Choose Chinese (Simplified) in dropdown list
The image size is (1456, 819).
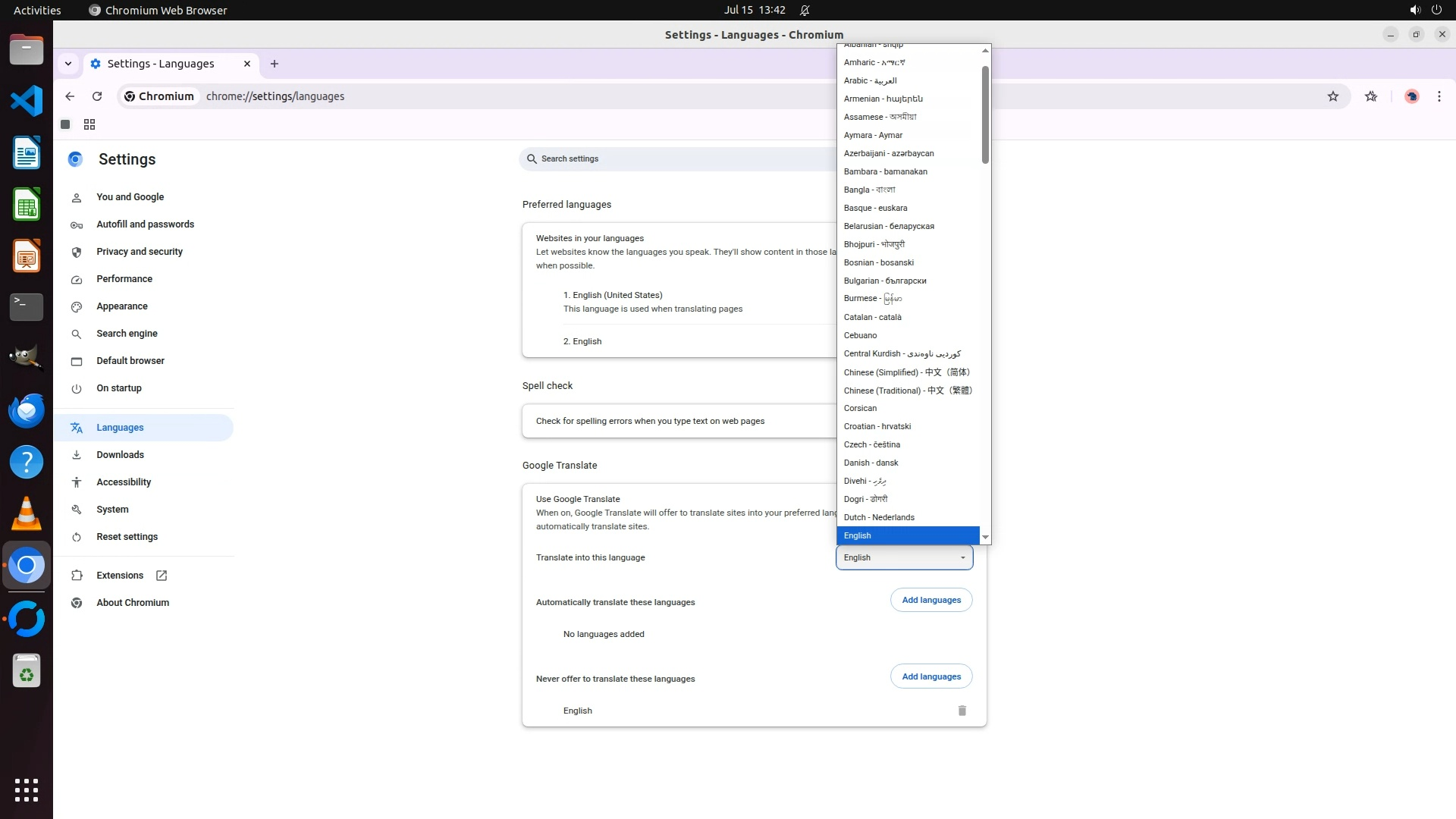tap(906, 372)
